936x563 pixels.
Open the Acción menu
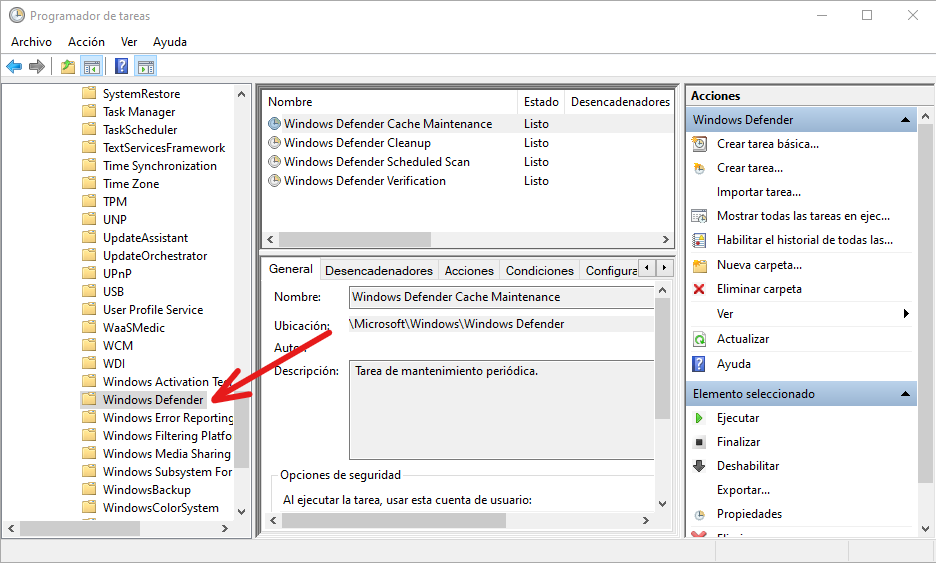point(86,42)
